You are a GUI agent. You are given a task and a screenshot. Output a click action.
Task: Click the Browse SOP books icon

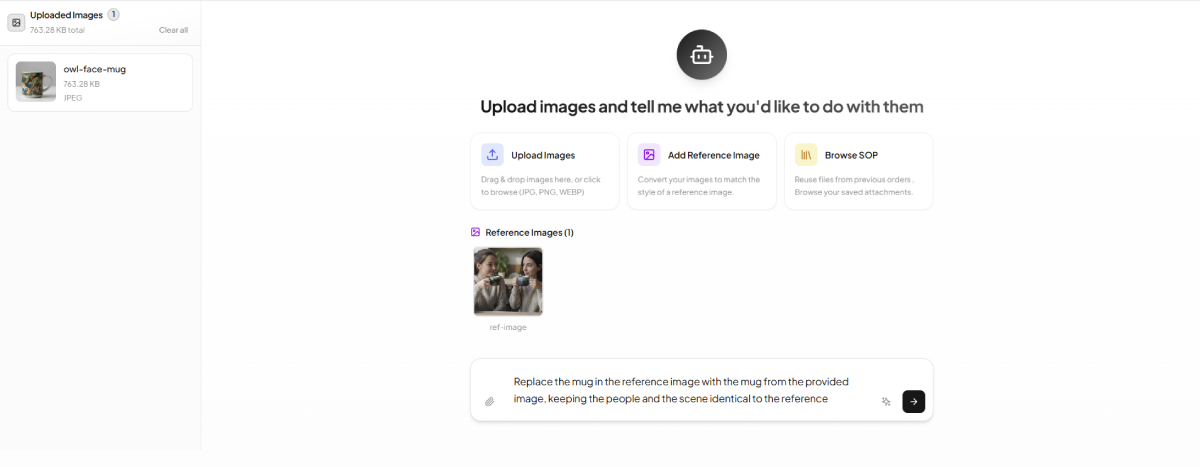806,155
